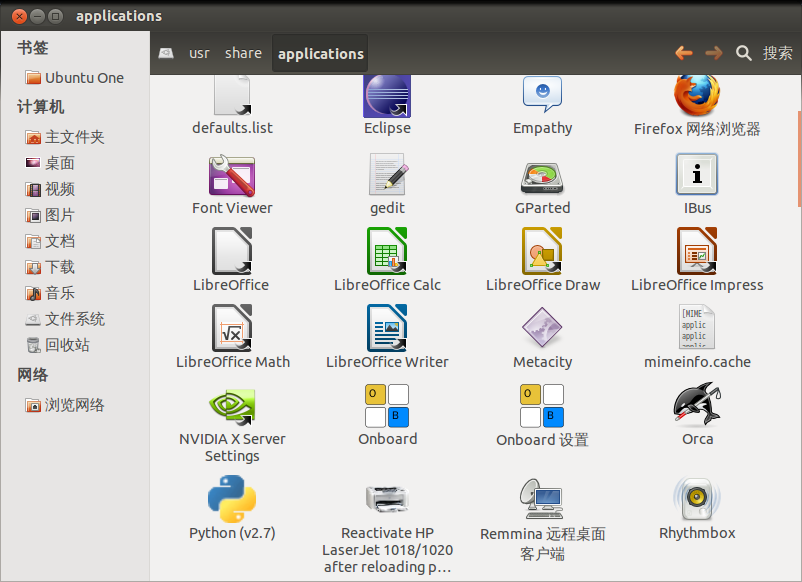Open 文档 folder in sidebar
802x582 pixels.
coord(50,241)
